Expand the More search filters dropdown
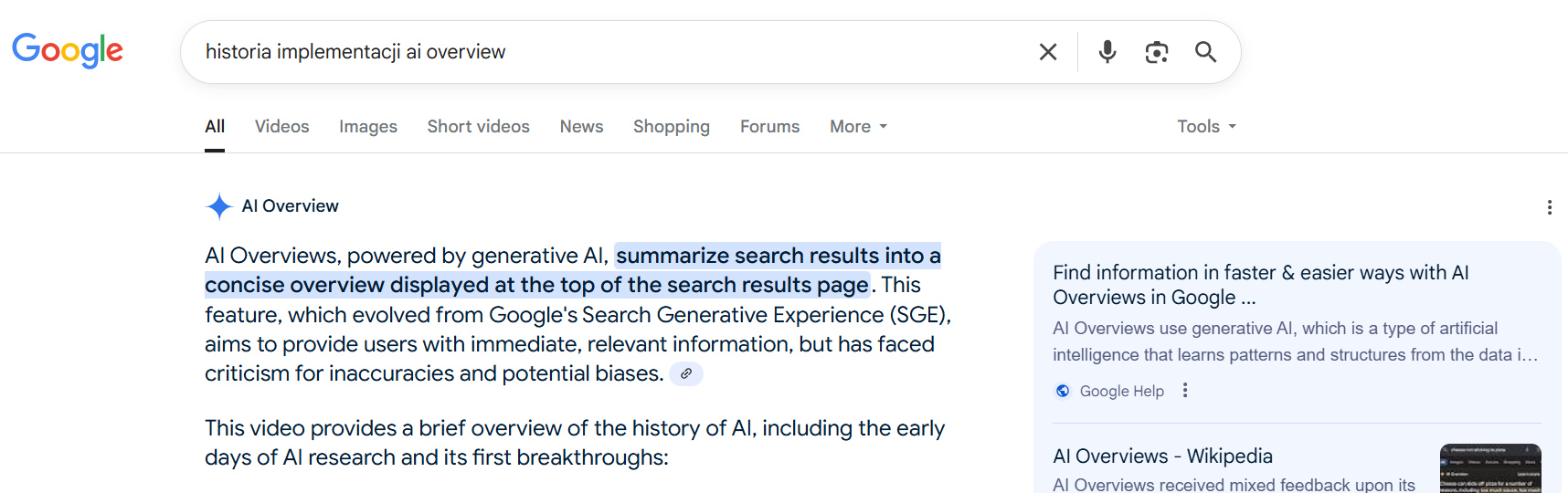This screenshot has width=1568, height=493. pyautogui.click(x=858, y=127)
